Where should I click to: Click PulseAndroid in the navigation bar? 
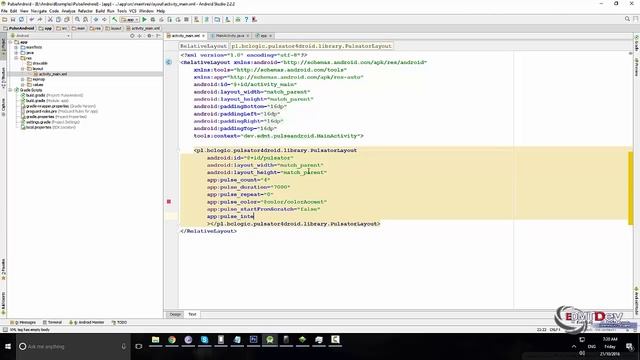point(19,28)
